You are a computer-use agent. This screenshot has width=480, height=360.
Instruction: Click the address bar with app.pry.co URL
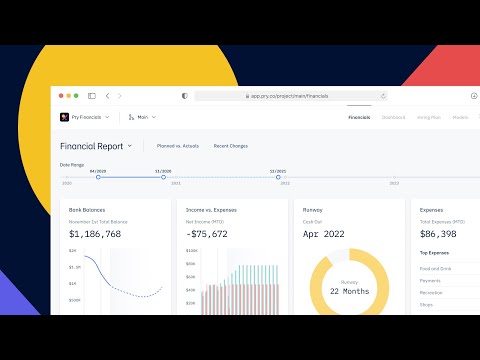291,96
